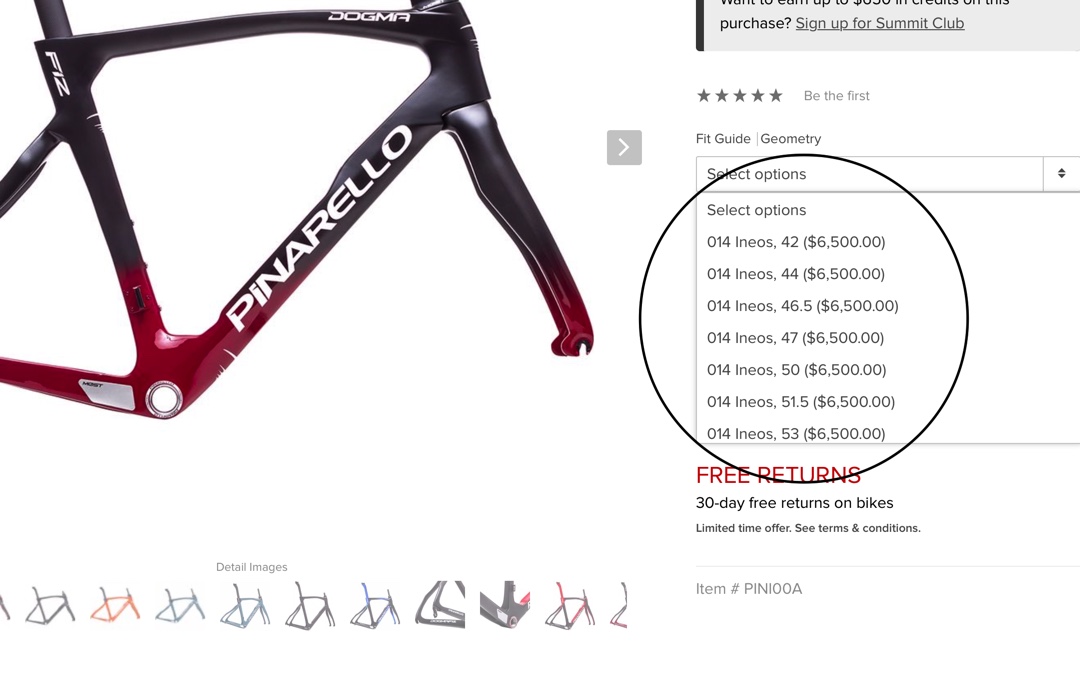Open the Fit Guide link
The image size is (1080, 675).
(x=723, y=138)
